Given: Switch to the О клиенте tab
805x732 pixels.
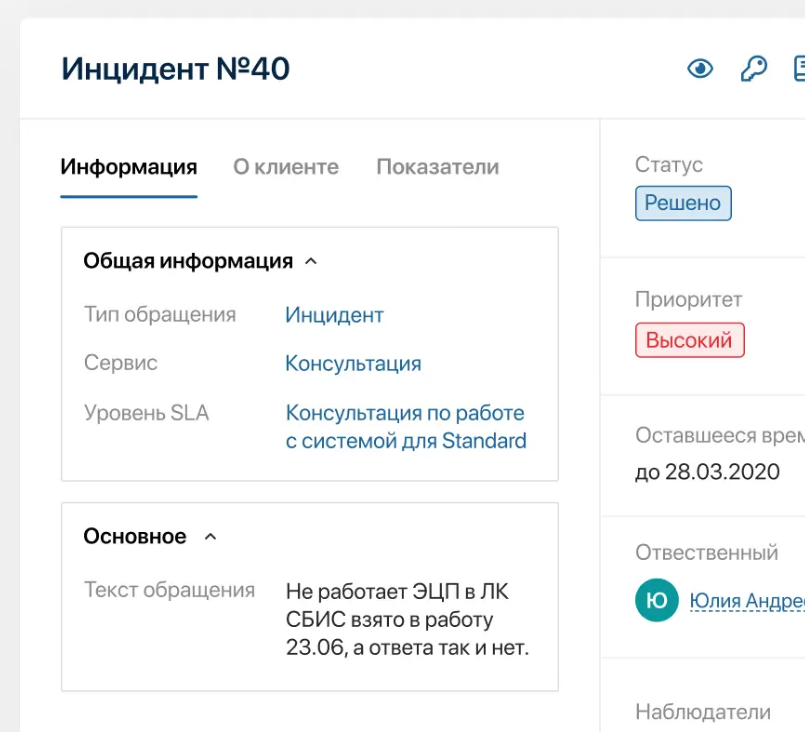Looking at the screenshot, I should click(286, 167).
